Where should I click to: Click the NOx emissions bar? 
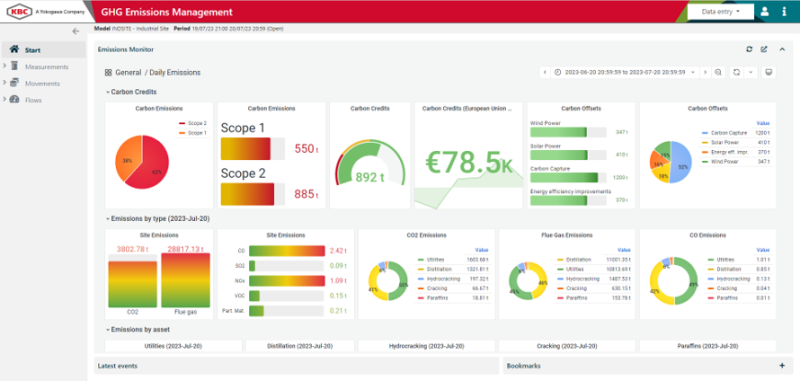(287, 281)
